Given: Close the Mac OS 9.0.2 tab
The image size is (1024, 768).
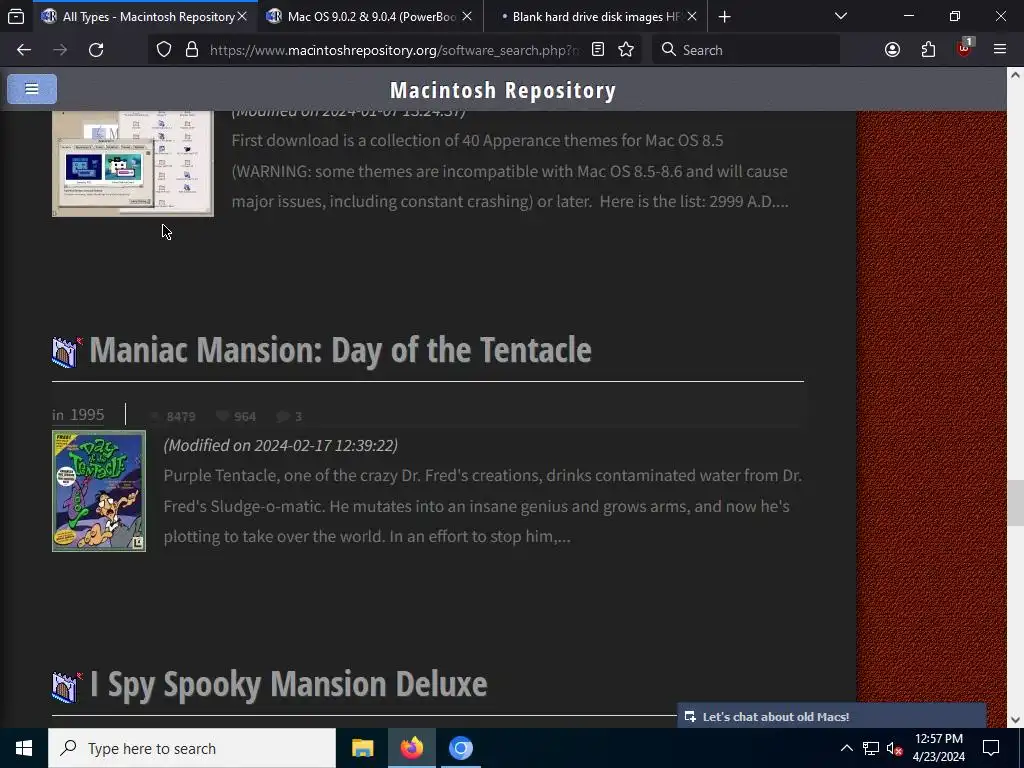Looking at the screenshot, I should pos(467,16).
